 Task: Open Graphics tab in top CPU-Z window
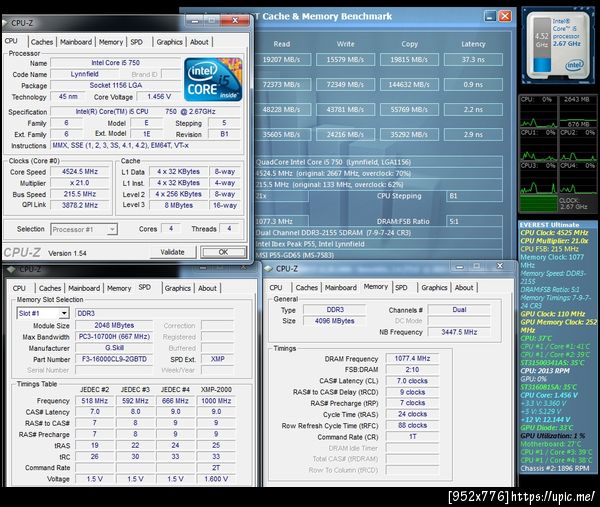point(169,42)
